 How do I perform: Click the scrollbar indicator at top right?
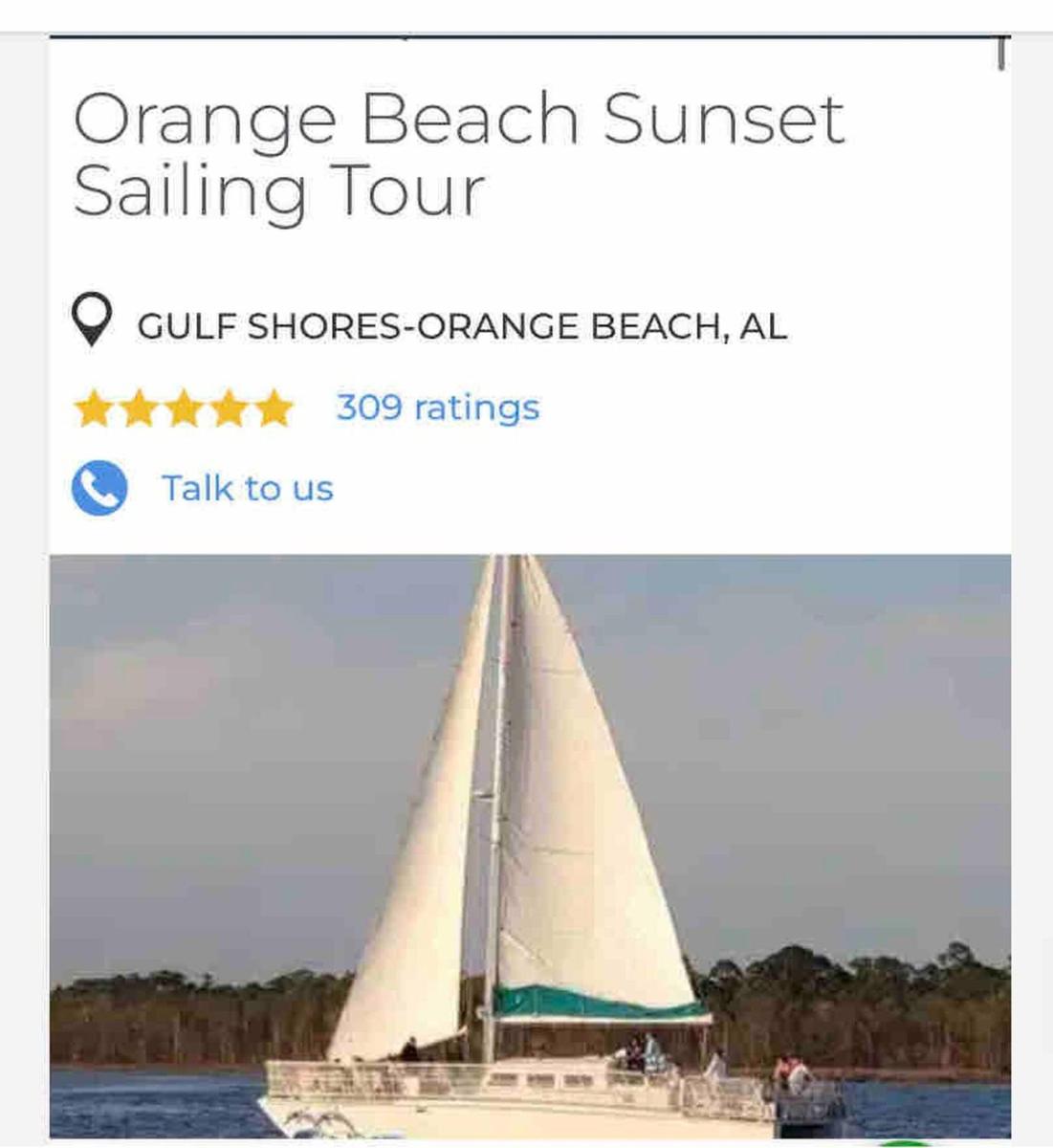[x=1001, y=54]
